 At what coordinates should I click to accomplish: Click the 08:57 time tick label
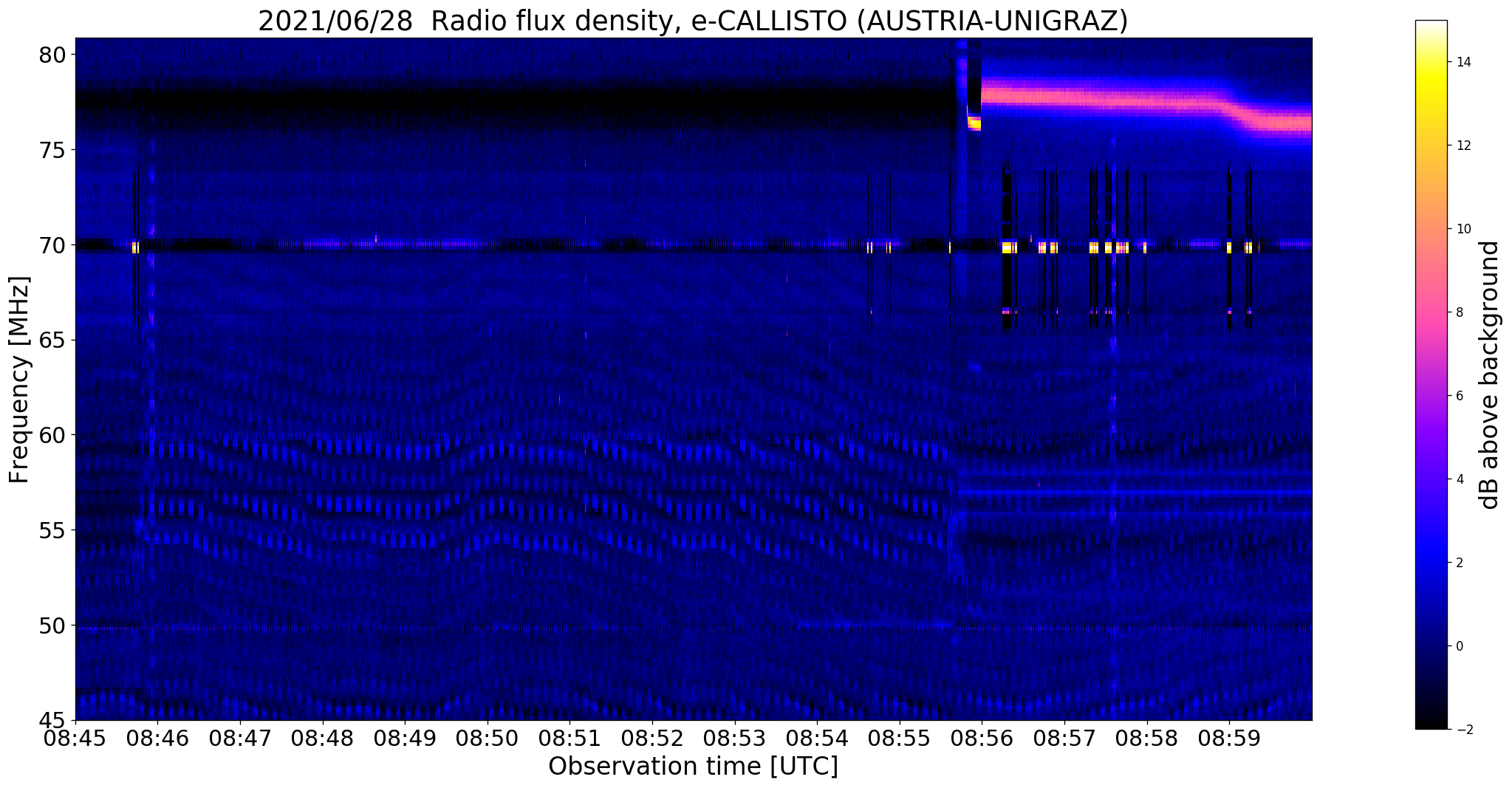click(x=1064, y=738)
